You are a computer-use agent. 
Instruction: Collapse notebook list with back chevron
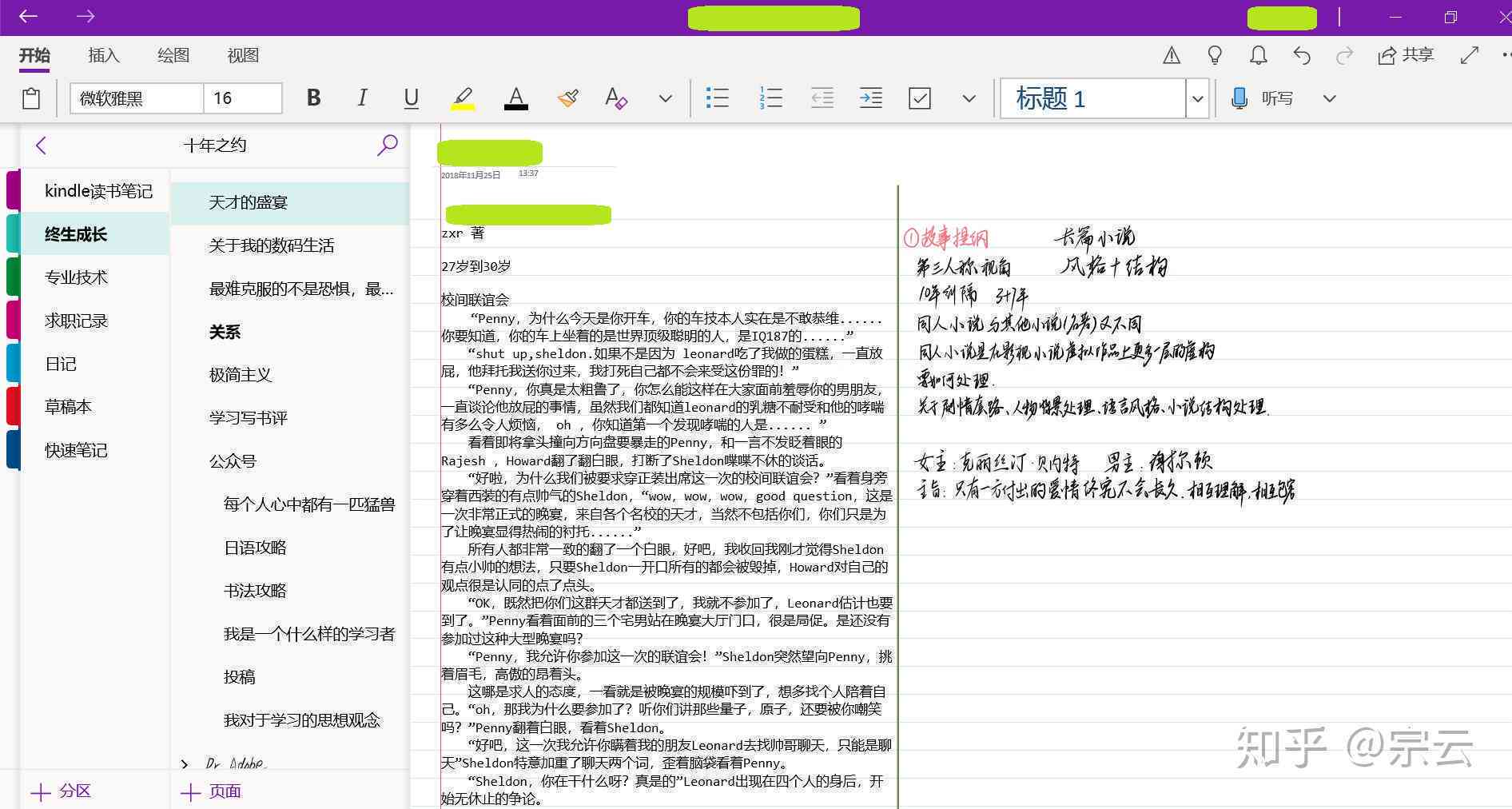click(x=42, y=145)
